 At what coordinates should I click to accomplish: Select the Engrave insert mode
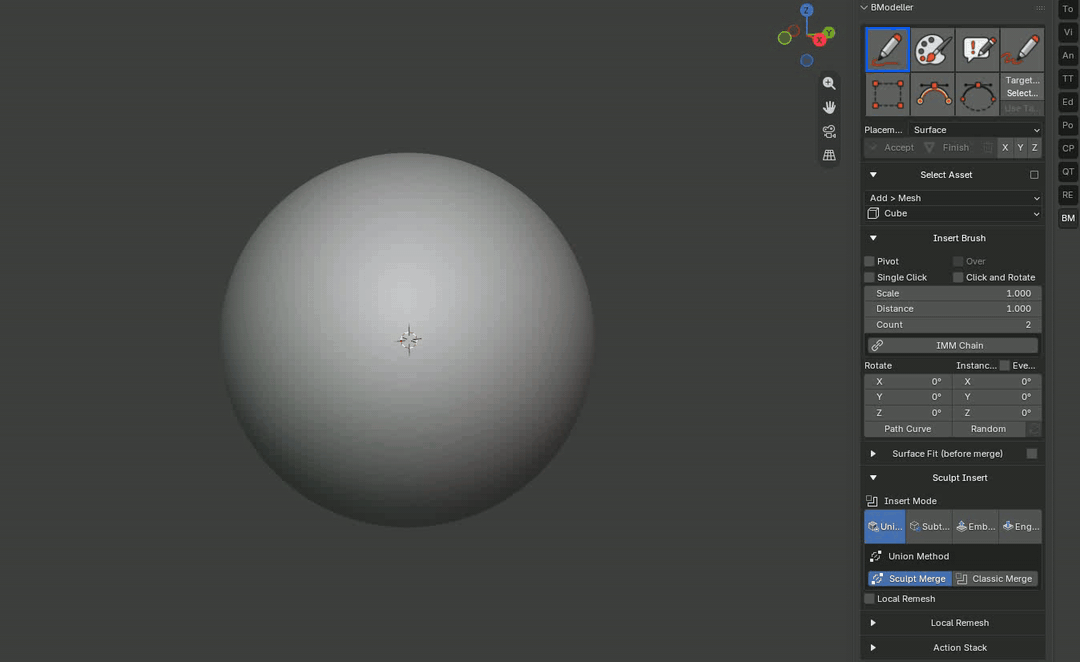[x=1021, y=526]
